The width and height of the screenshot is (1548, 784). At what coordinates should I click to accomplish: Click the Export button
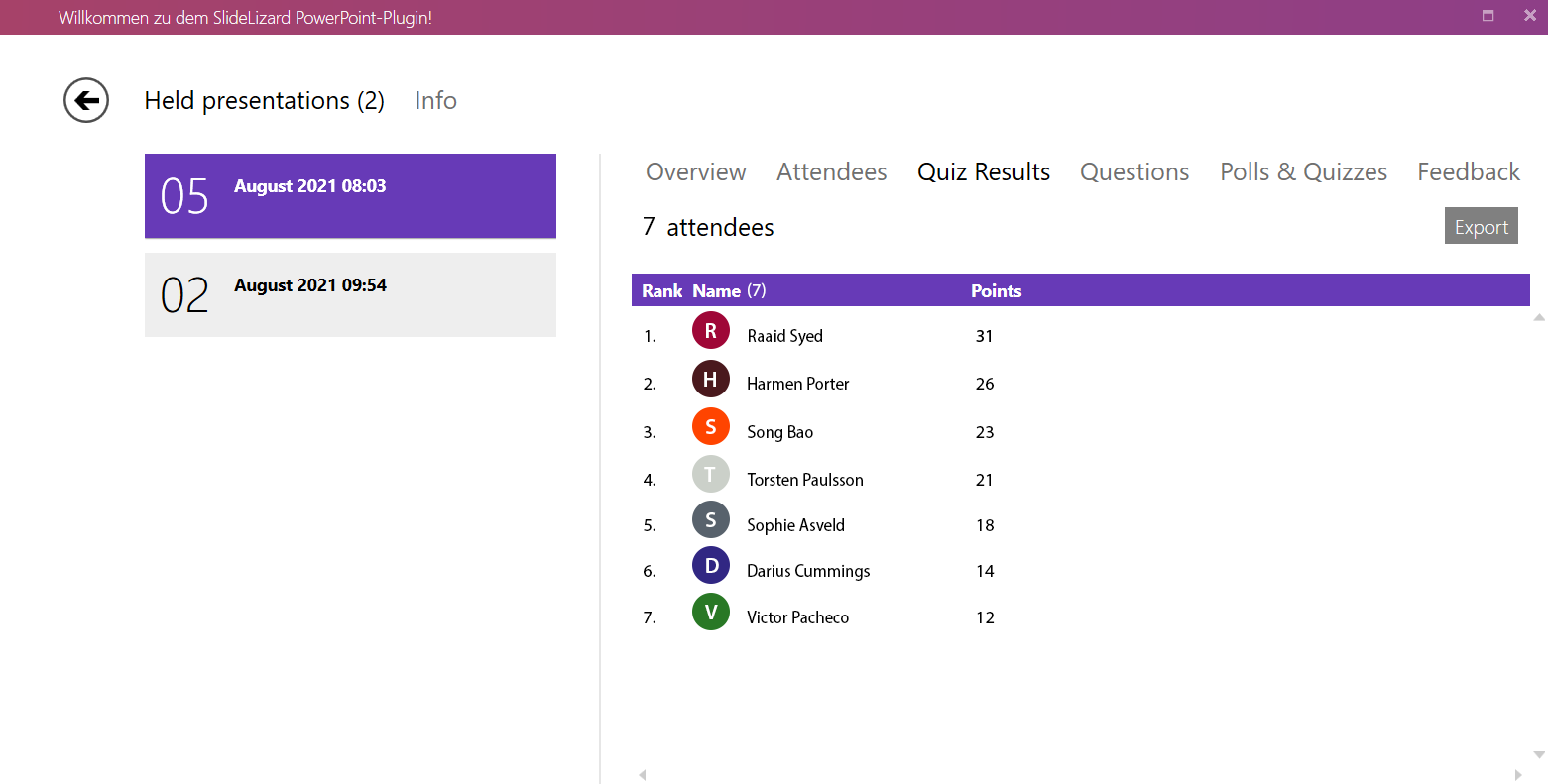point(1481,226)
